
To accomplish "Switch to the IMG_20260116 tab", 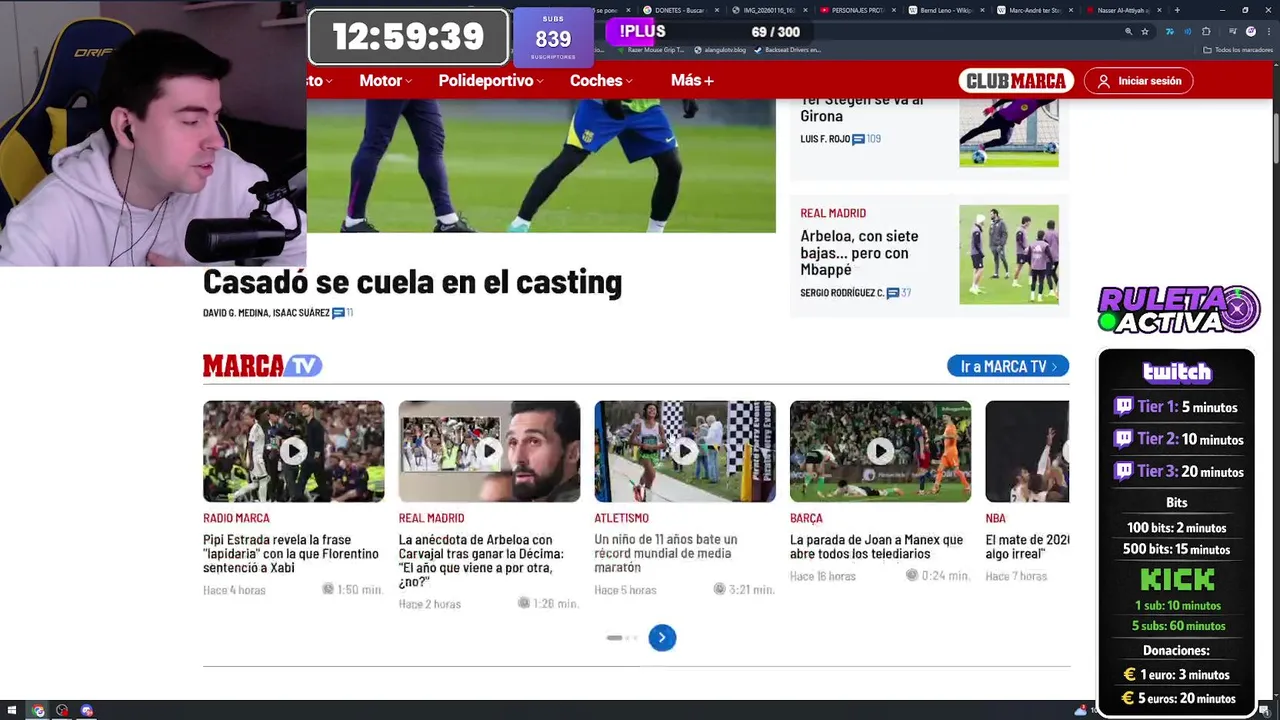I will tap(768, 10).
